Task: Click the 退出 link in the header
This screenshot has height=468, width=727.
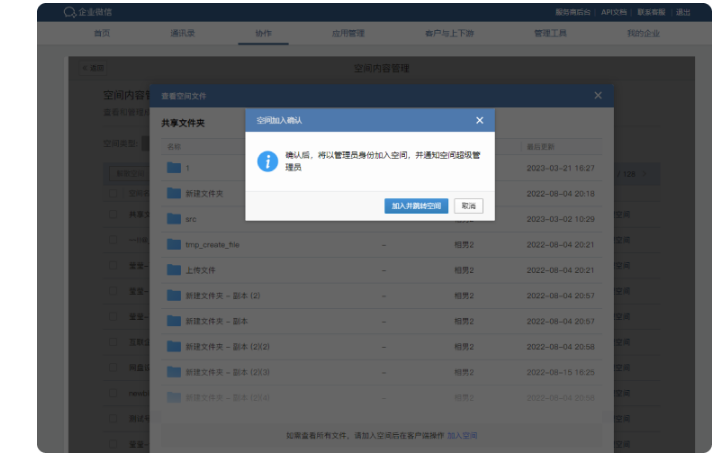Action: click(x=683, y=12)
